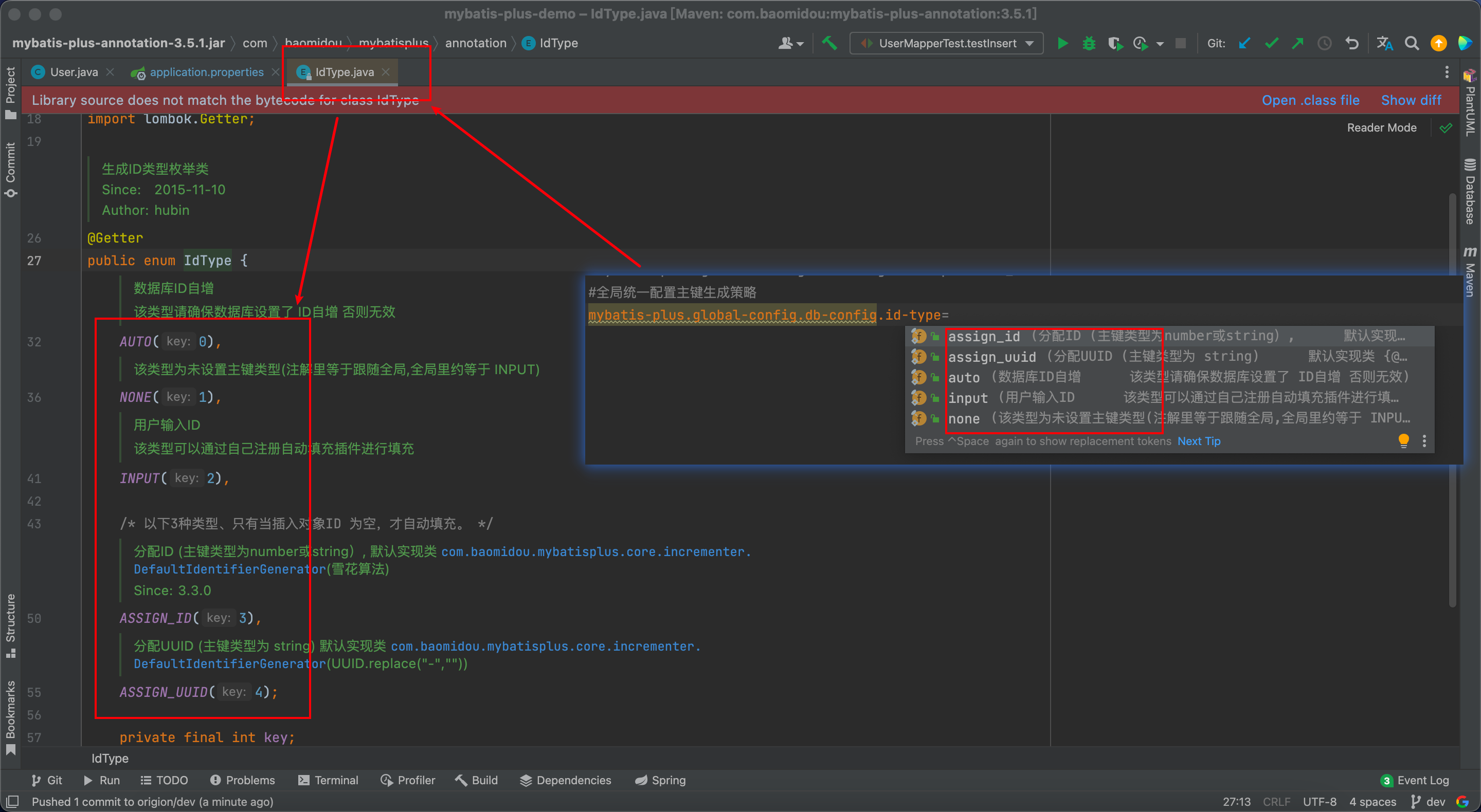The image size is (1481, 812).
Task: Open the UserMapperTest.testInsert run configuration dropdown
Action: click(946, 44)
